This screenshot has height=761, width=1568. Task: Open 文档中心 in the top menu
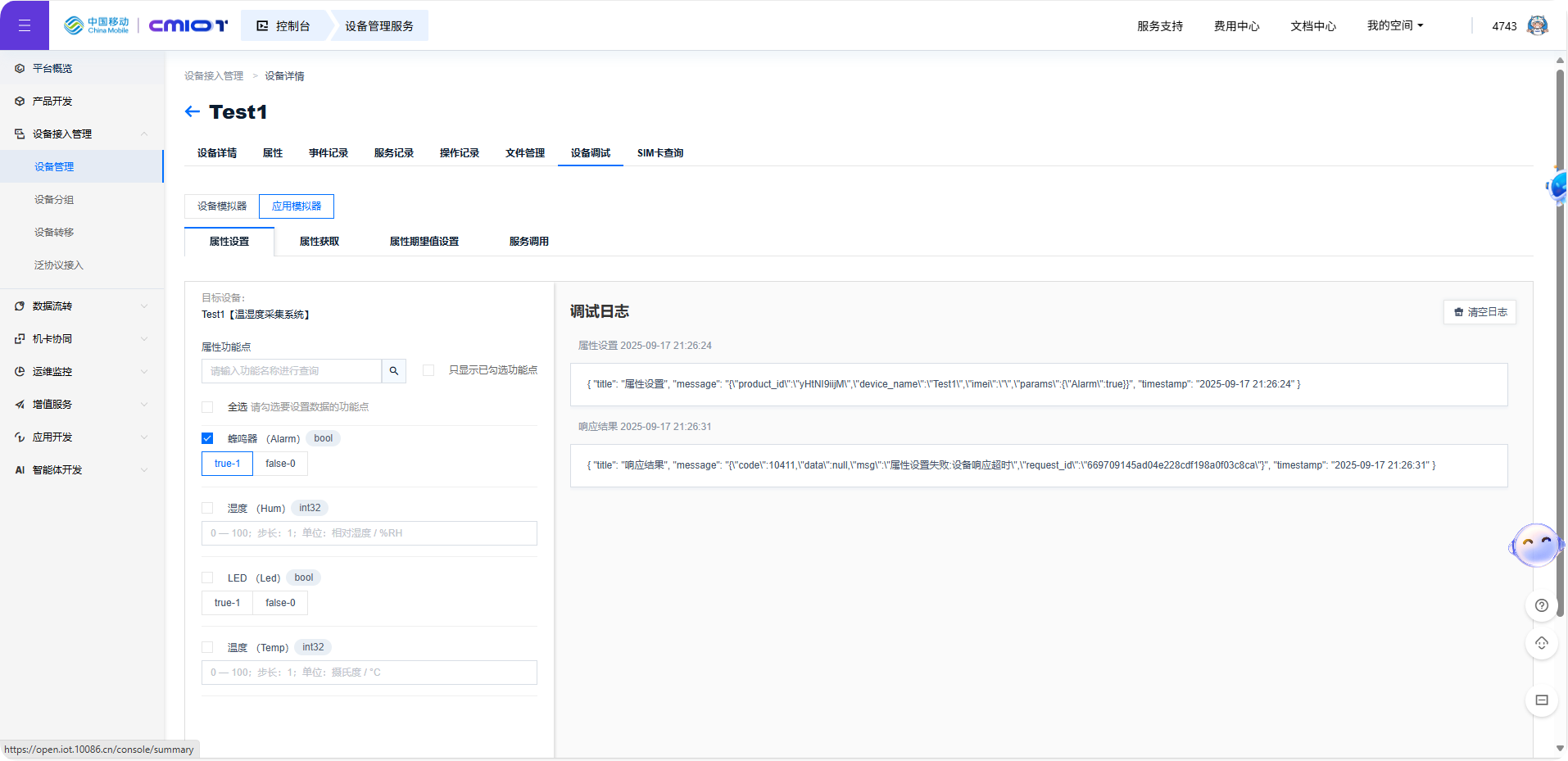tap(1312, 25)
